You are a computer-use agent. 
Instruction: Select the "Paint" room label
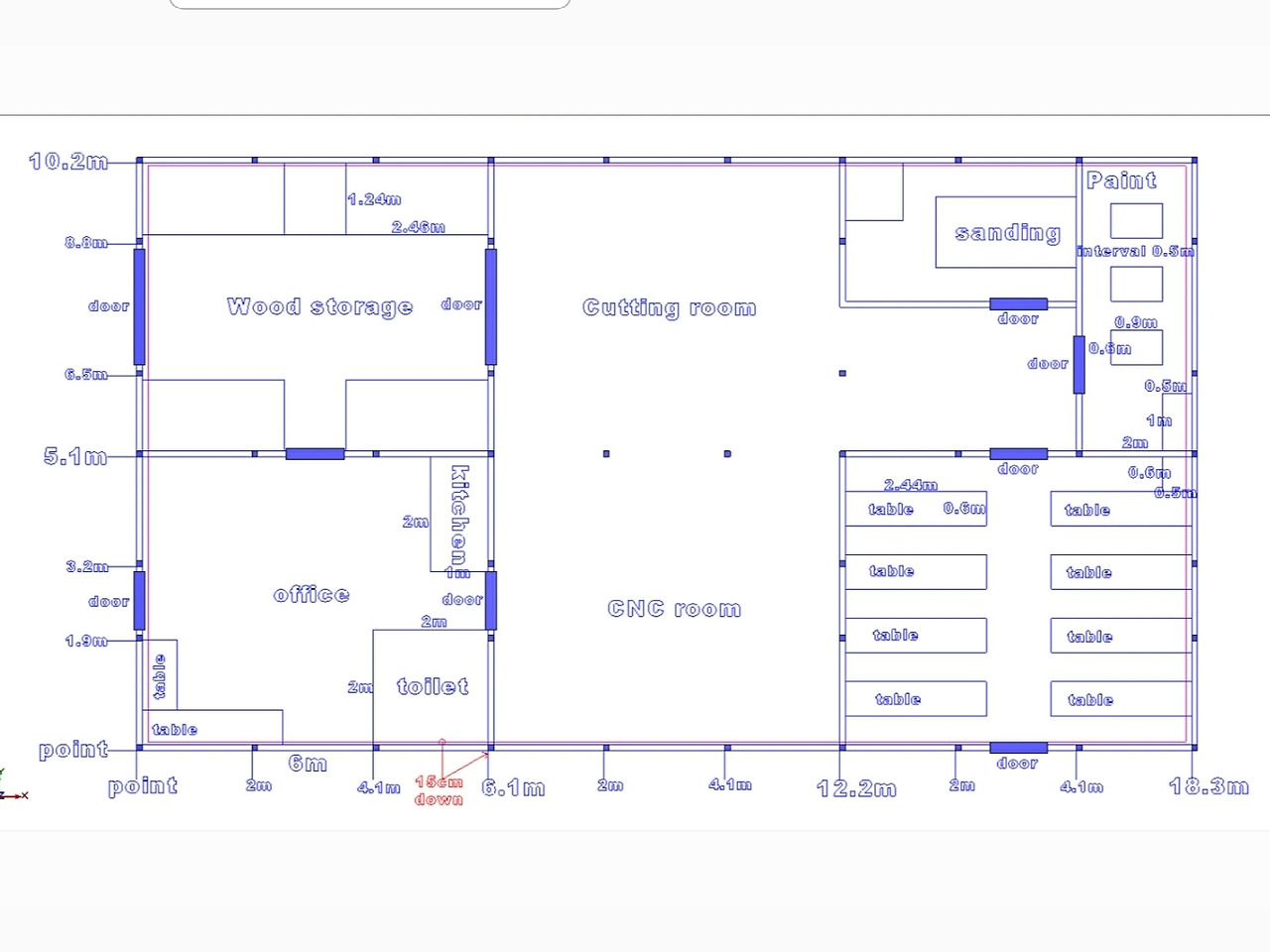(1121, 180)
